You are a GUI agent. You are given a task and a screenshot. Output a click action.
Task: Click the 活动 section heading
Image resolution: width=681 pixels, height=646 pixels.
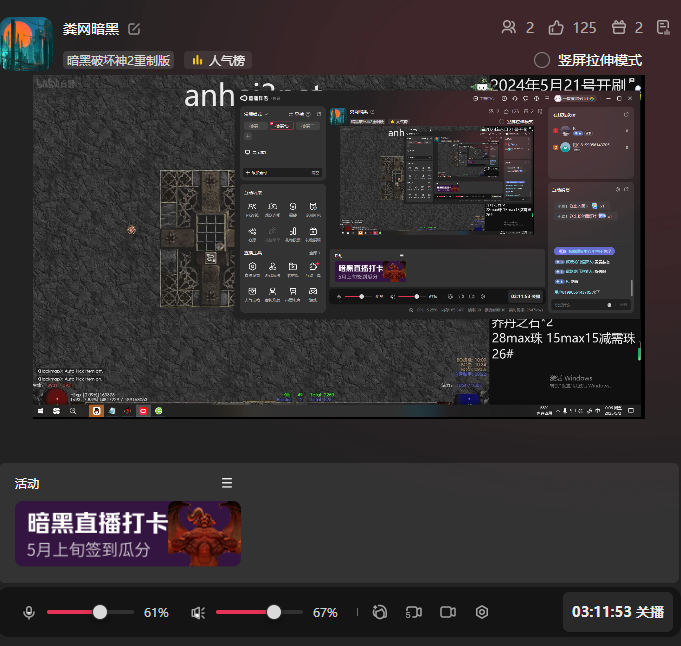[x=27, y=484]
